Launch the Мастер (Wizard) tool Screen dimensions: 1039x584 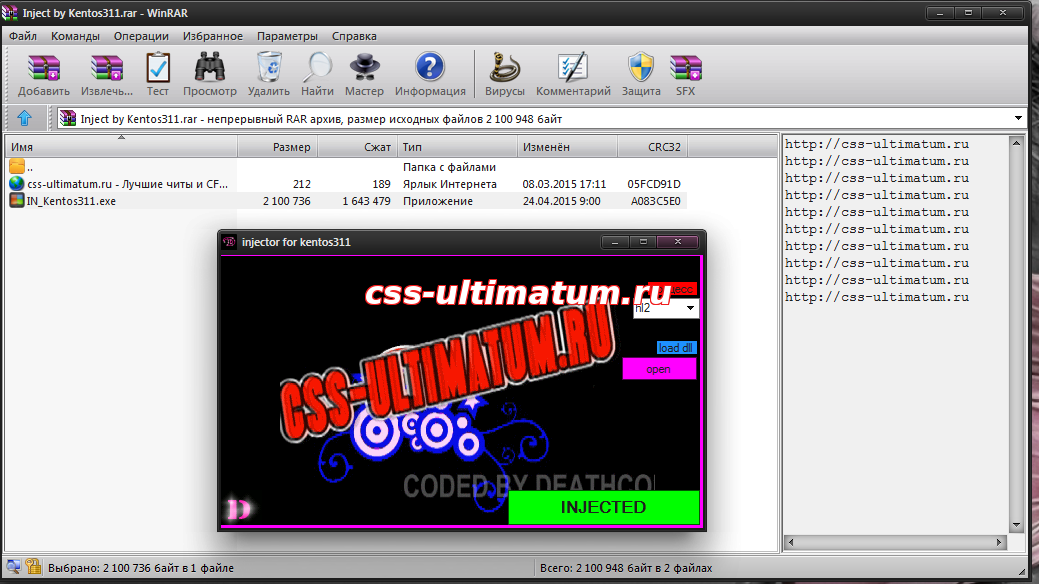tap(364, 68)
